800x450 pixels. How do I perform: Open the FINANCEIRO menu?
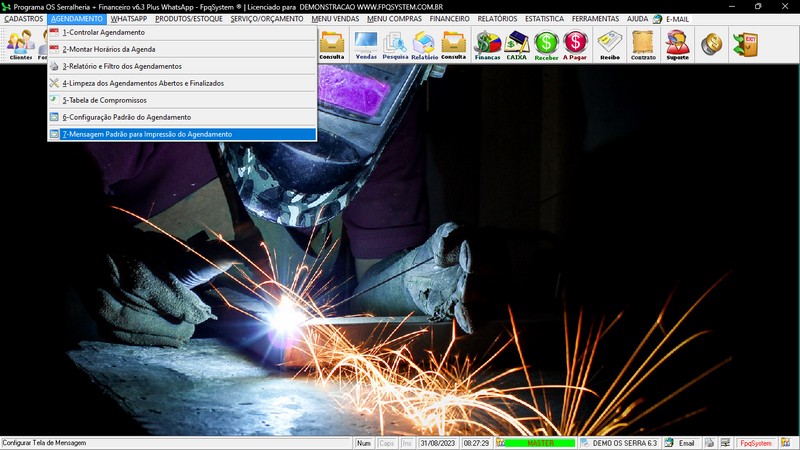449,19
